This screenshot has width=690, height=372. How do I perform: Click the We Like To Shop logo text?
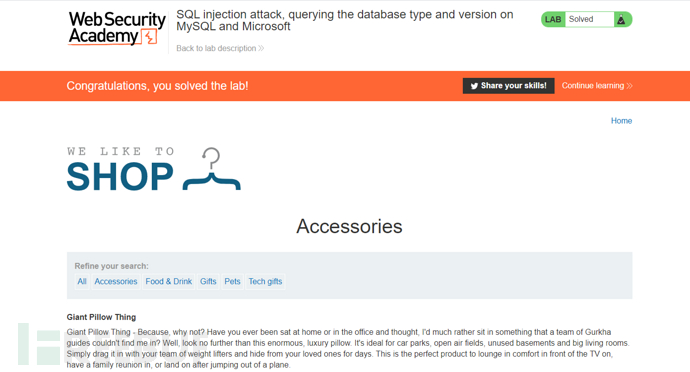click(x=121, y=169)
